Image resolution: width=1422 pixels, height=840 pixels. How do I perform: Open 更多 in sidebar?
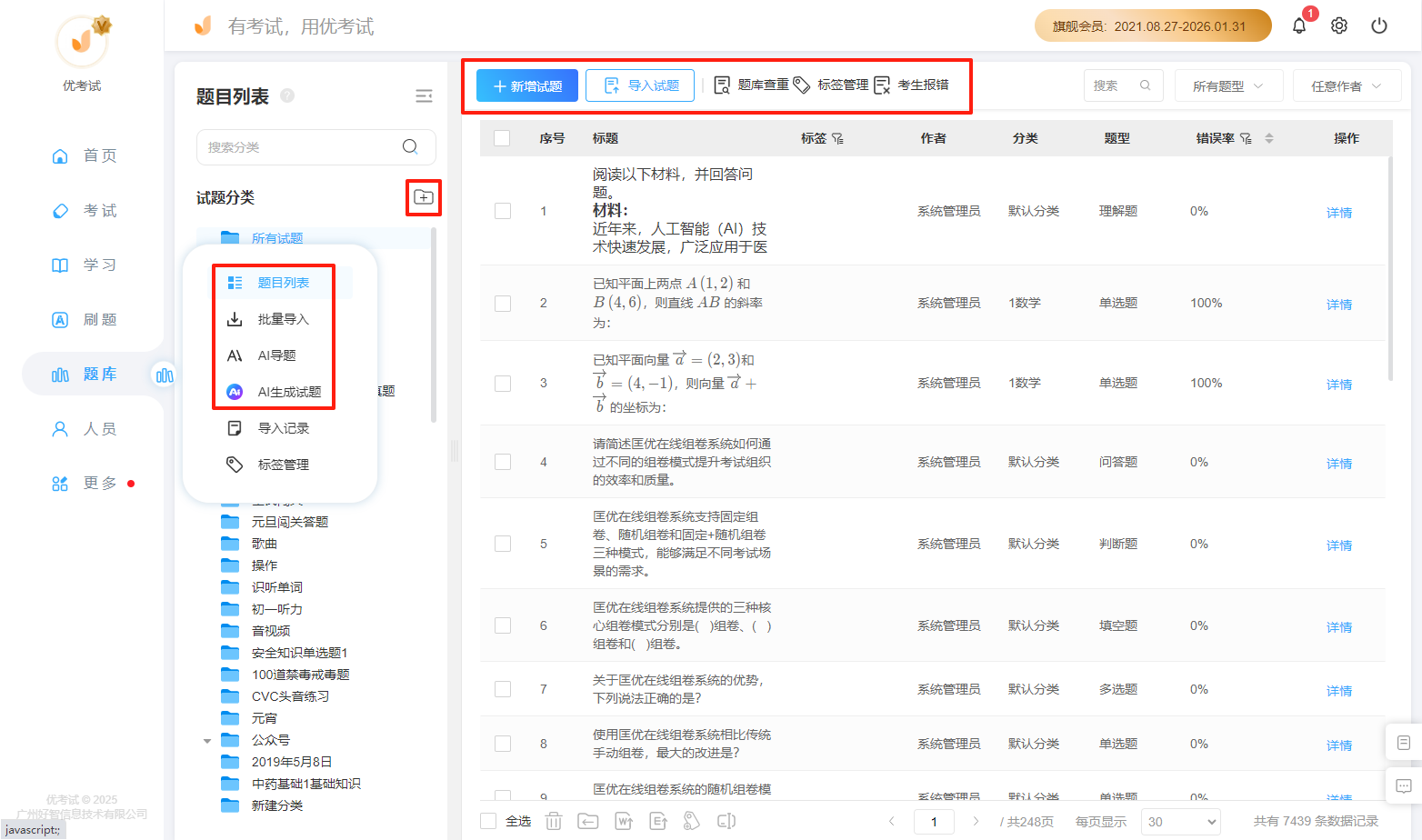pyautogui.click(x=84, y=483)
